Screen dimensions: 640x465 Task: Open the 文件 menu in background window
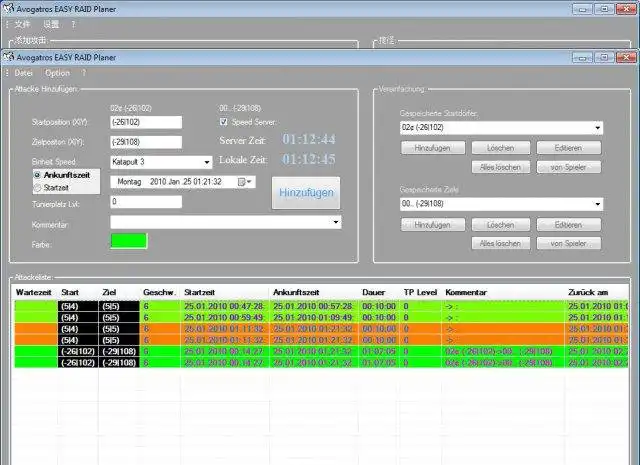pos(22,24)
